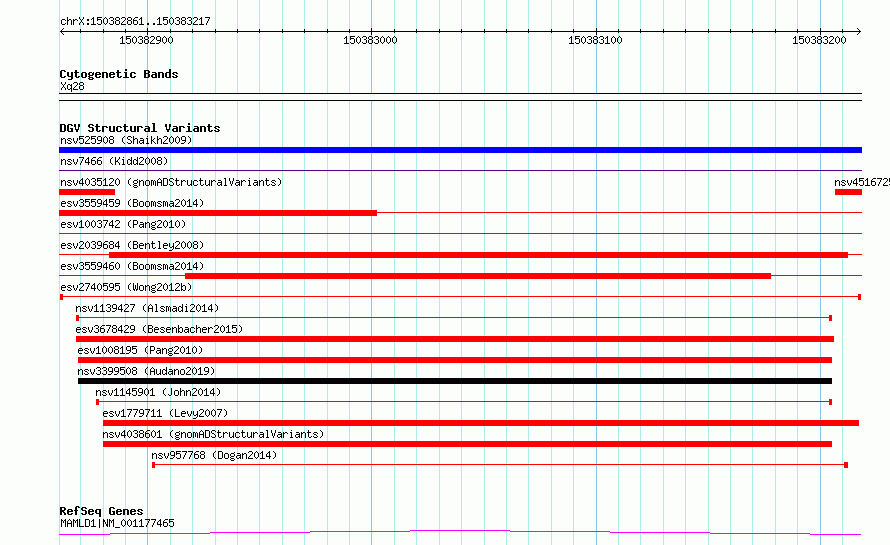Click esv1003742 (Pang2010) variant label
The width and height of the screenshot is (890, 545).
point(123,224)
